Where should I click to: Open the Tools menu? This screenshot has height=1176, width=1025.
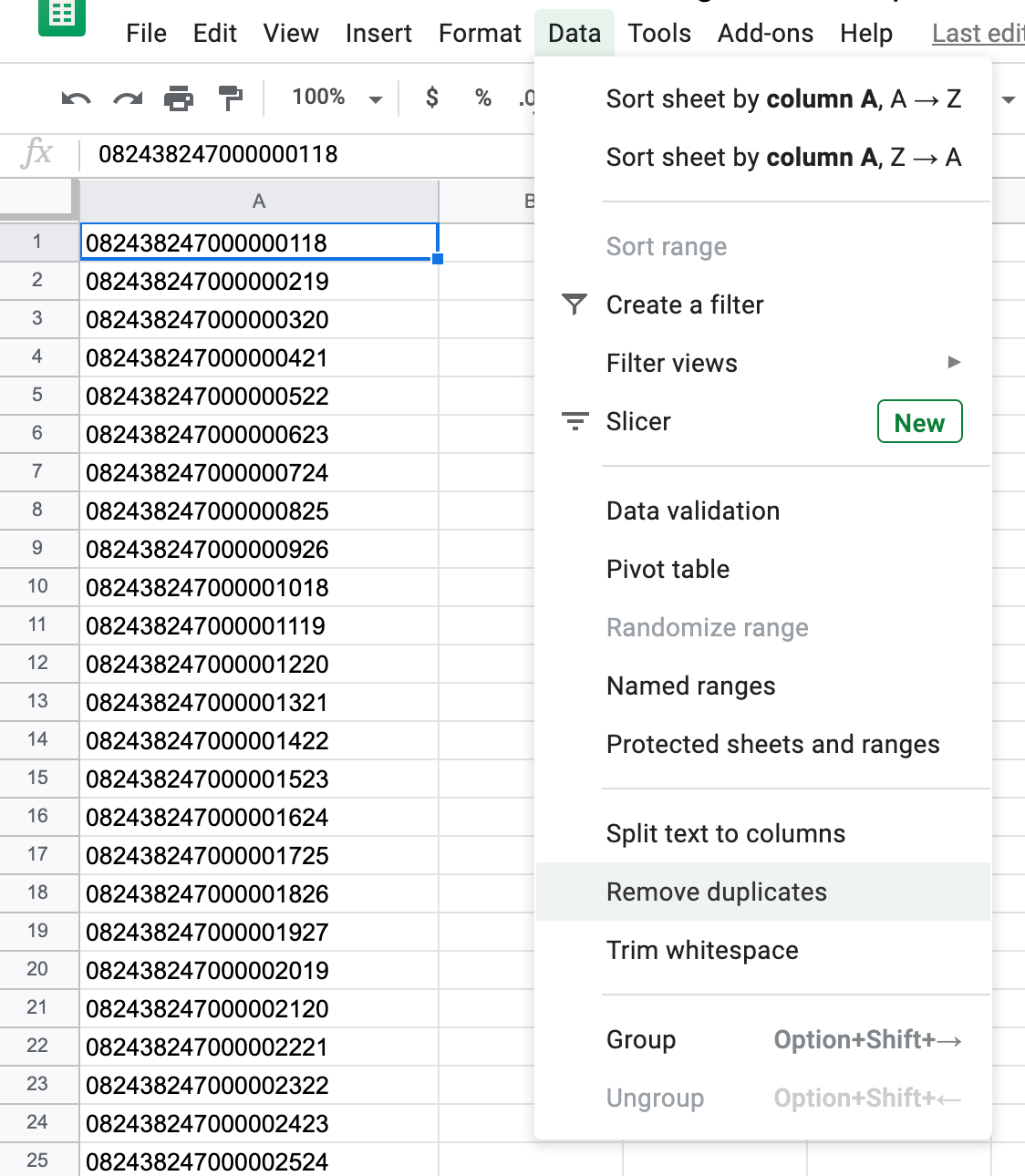pyautogui.click(x=659, y=34)
